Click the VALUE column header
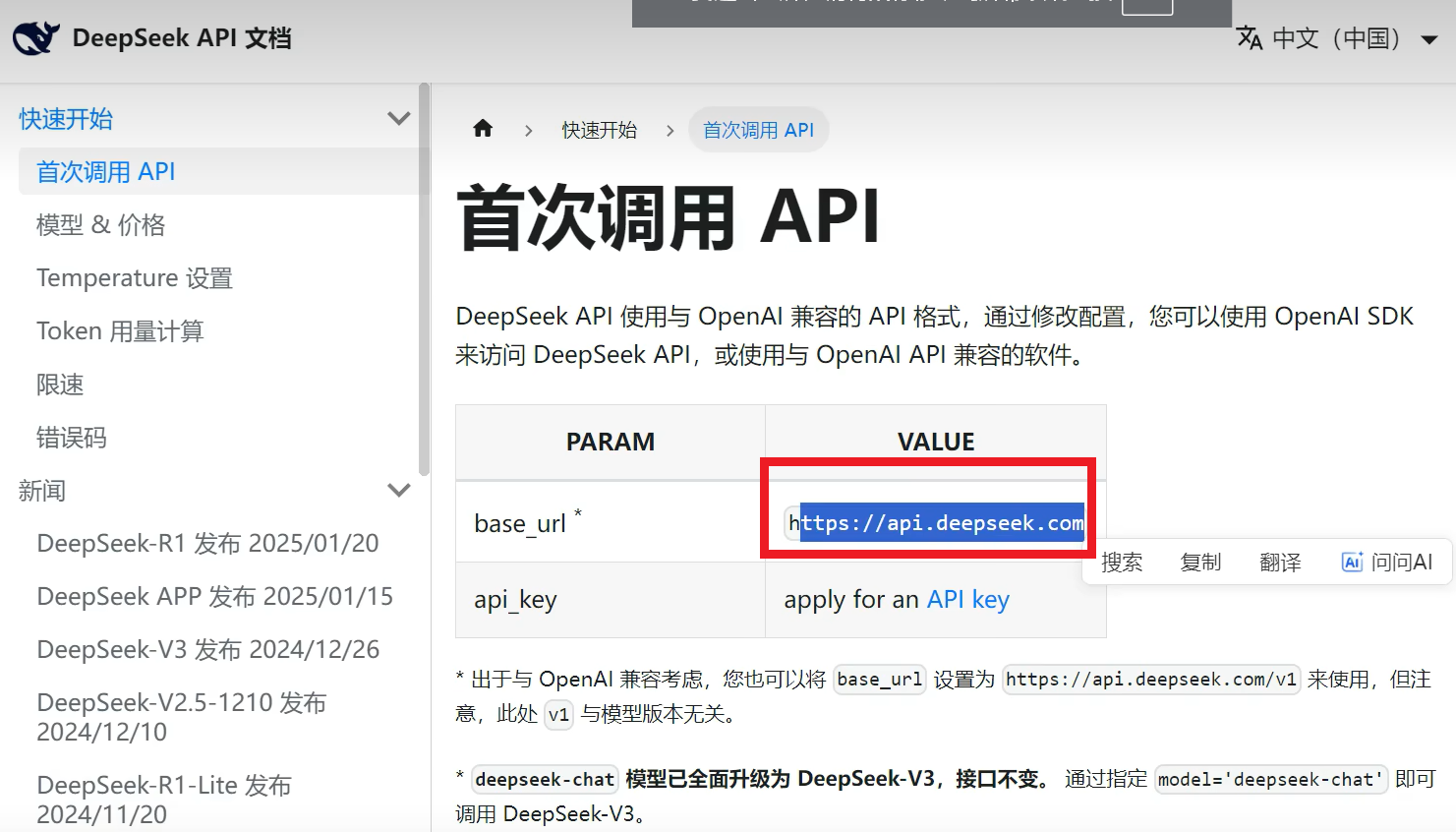 pyautogui.click(x=936, y=442)
